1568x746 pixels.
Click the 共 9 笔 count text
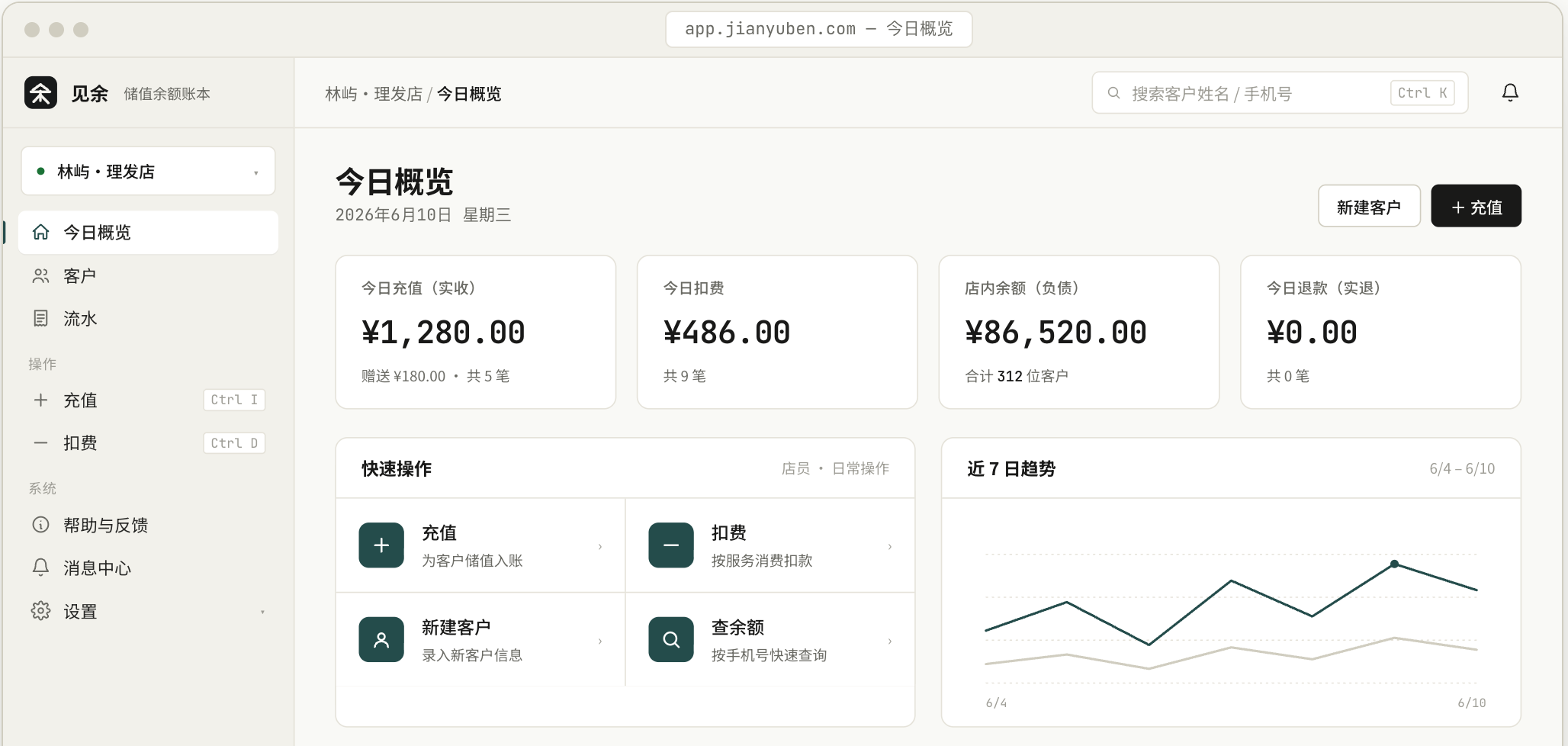(x=685, y=376)
